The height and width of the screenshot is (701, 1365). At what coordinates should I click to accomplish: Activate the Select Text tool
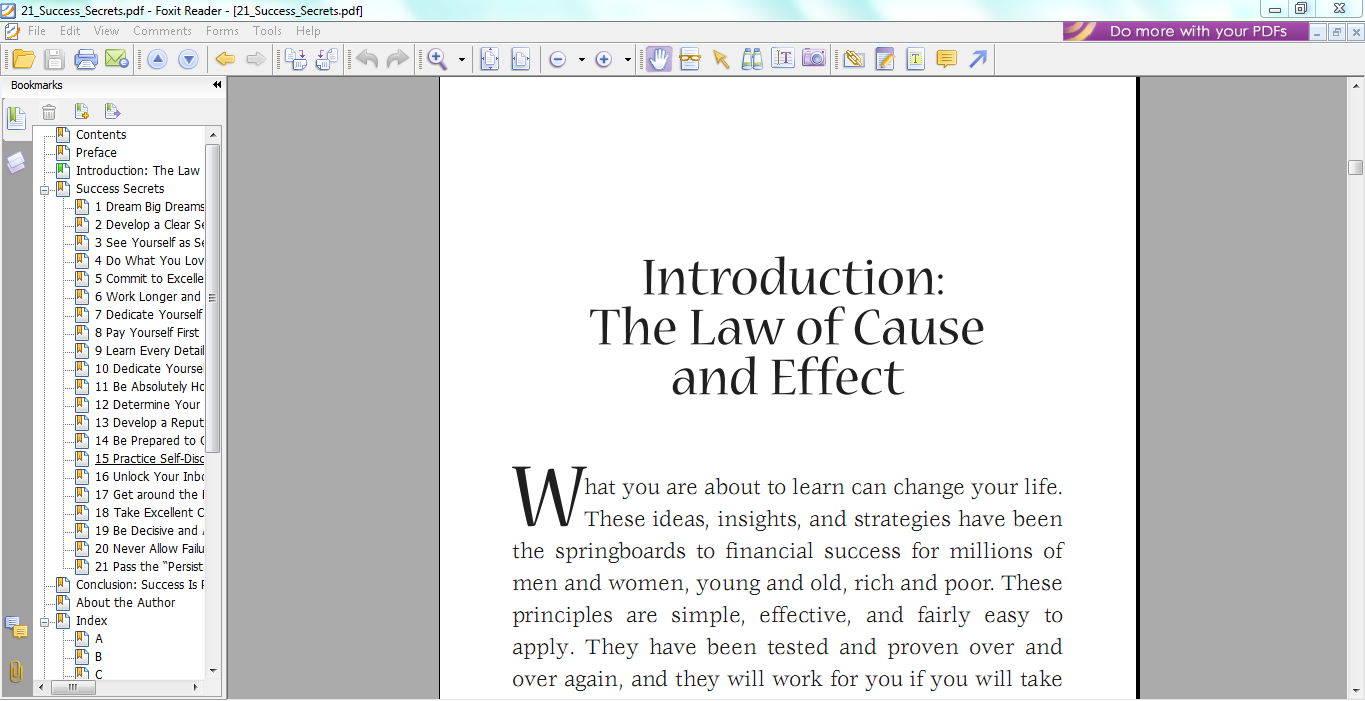[783, 59]
